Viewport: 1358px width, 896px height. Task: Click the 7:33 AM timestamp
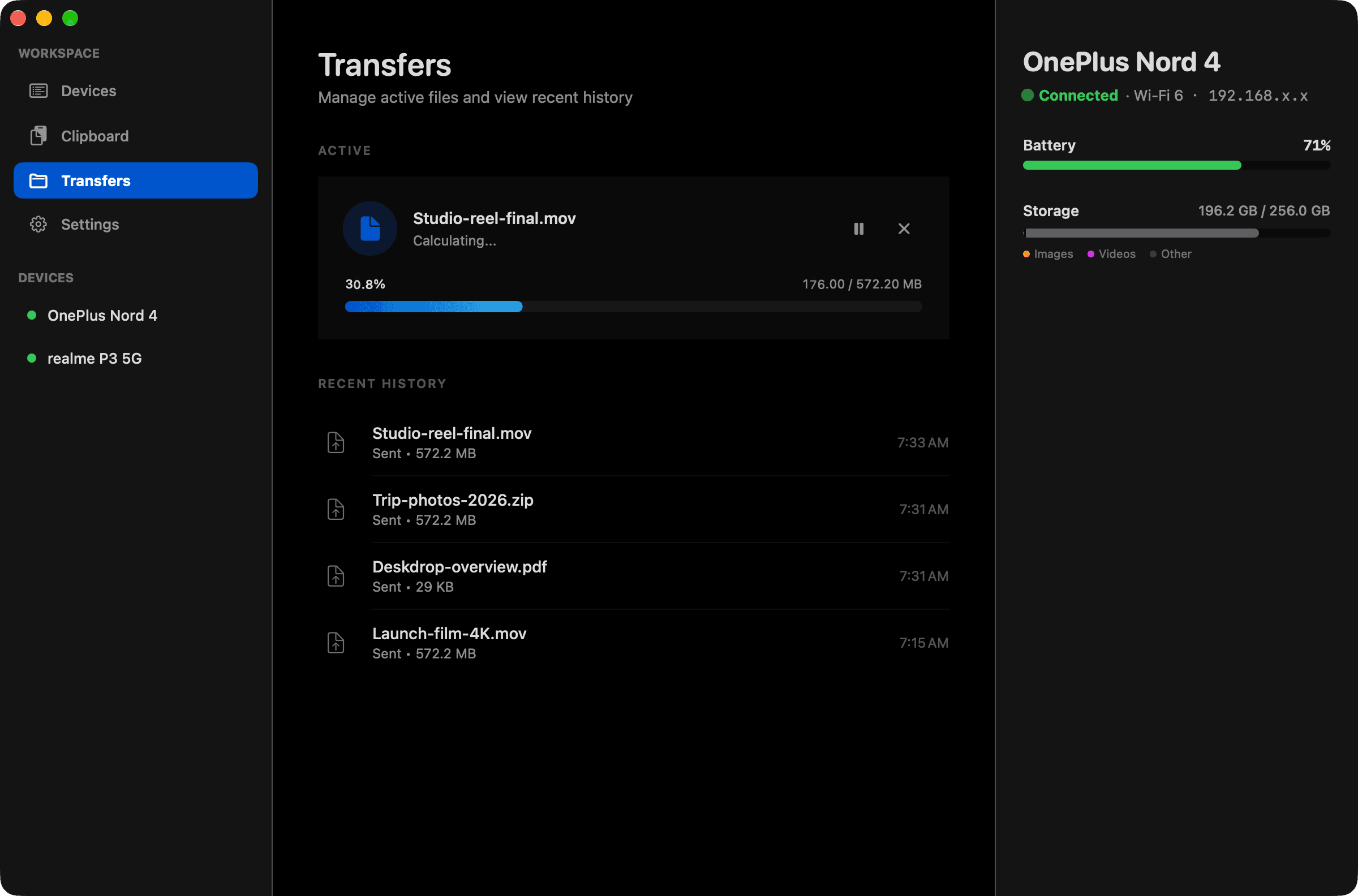point(922,443)
